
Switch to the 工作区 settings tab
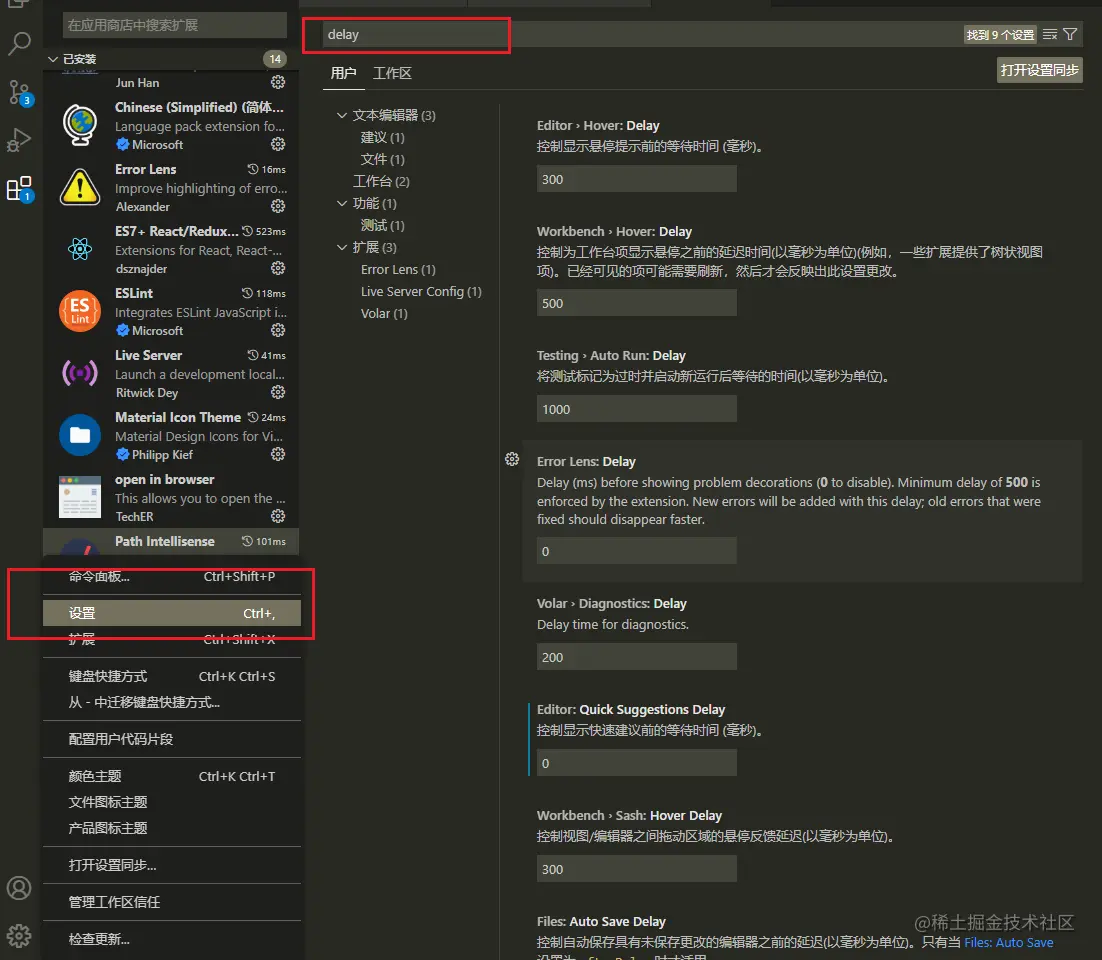392,73
